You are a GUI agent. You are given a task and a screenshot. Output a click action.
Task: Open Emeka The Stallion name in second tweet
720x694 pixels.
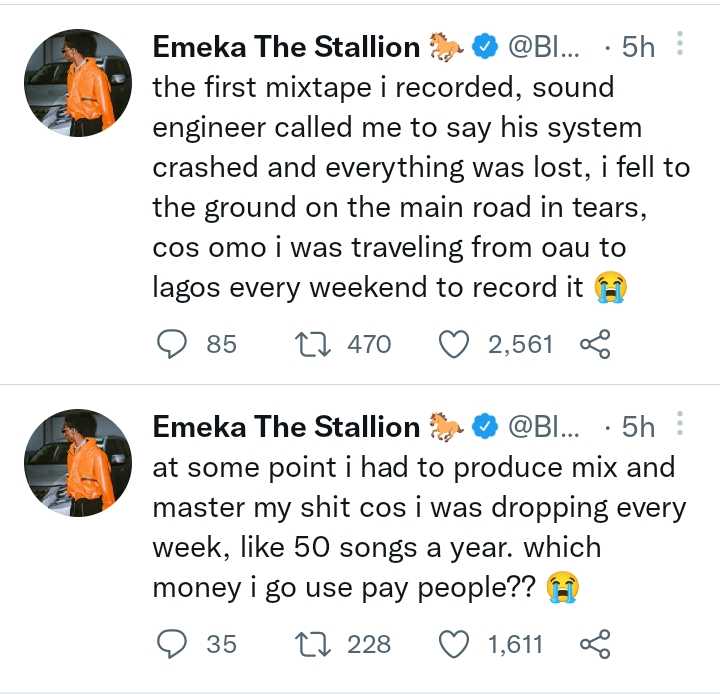[286, 427]
